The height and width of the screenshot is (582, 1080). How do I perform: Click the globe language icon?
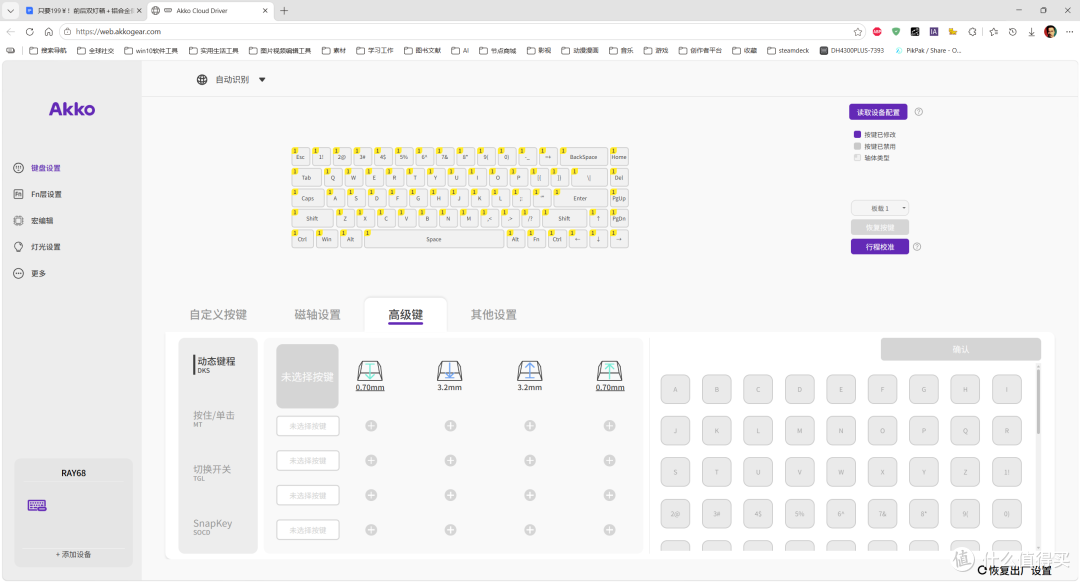[x=202, y=80]
